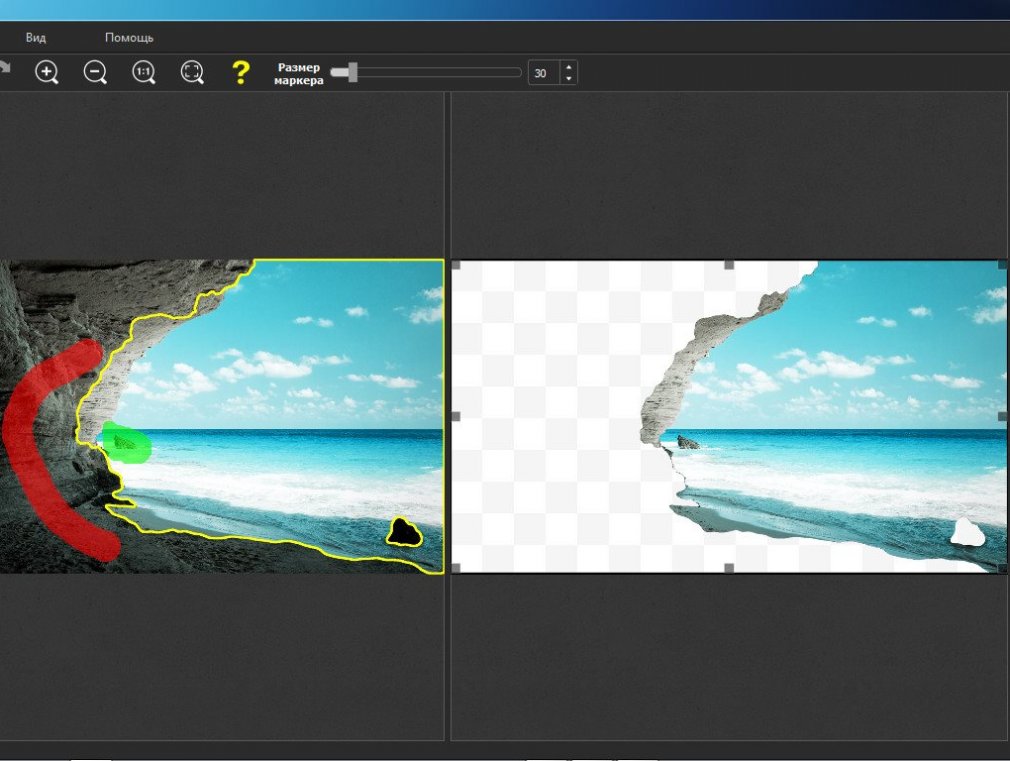Click the zoom out magnifier icon
Viewport: 1010px width, 761px height.
[x=95, y=72]
